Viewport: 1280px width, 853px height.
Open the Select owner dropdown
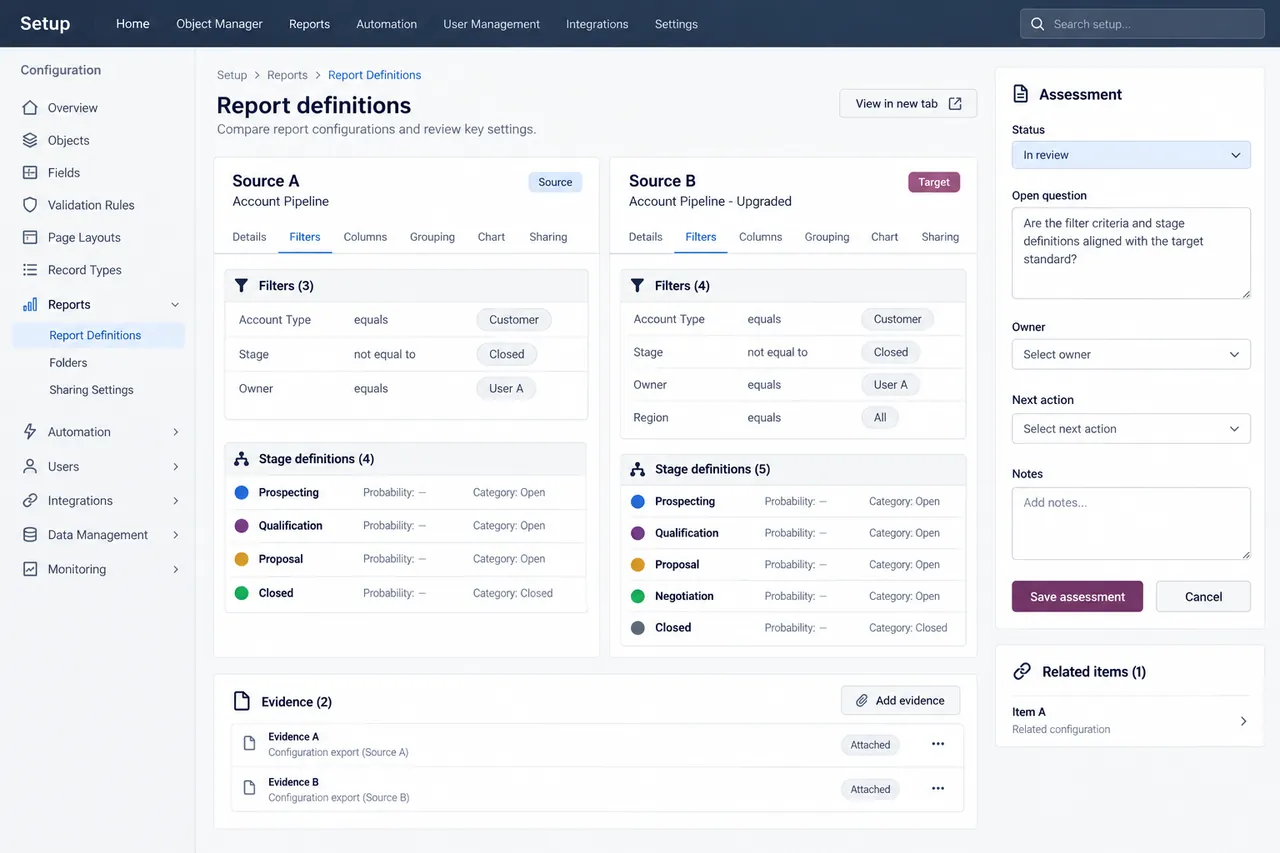coord(1131,354)
